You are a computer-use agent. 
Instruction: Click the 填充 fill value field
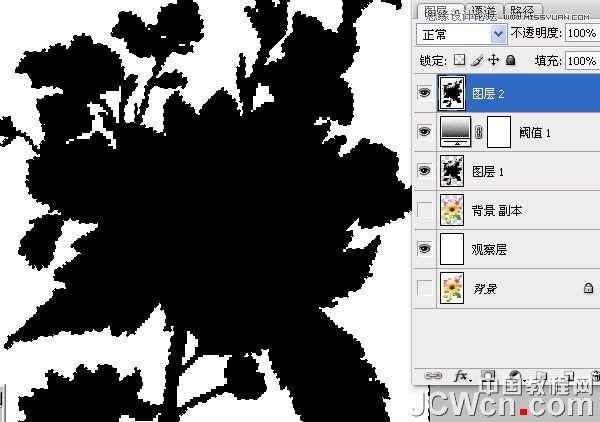tap(582, 60)
